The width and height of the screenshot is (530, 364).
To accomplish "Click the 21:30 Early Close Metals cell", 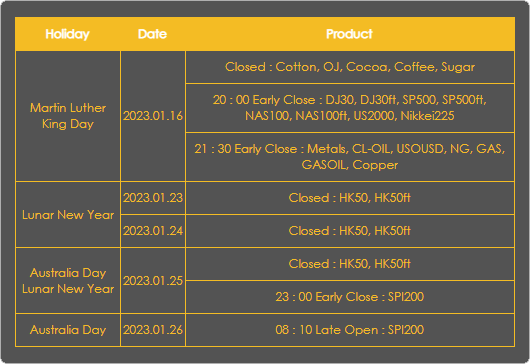I will point(350,157).
